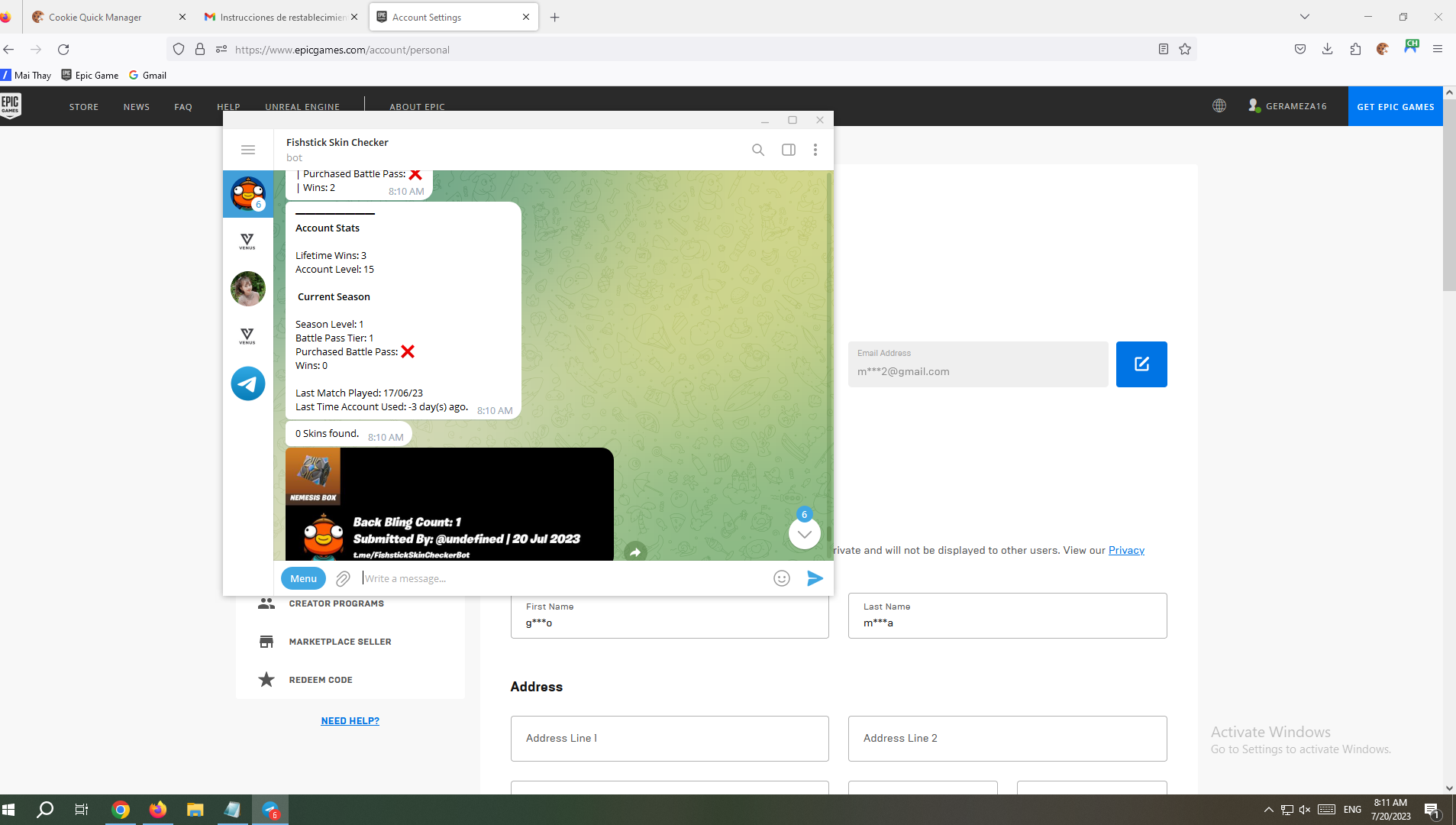Open Telegram from taskbar
Image resolution: width=1456 pixels, height=825 pixels.
[x=270, y=810]
